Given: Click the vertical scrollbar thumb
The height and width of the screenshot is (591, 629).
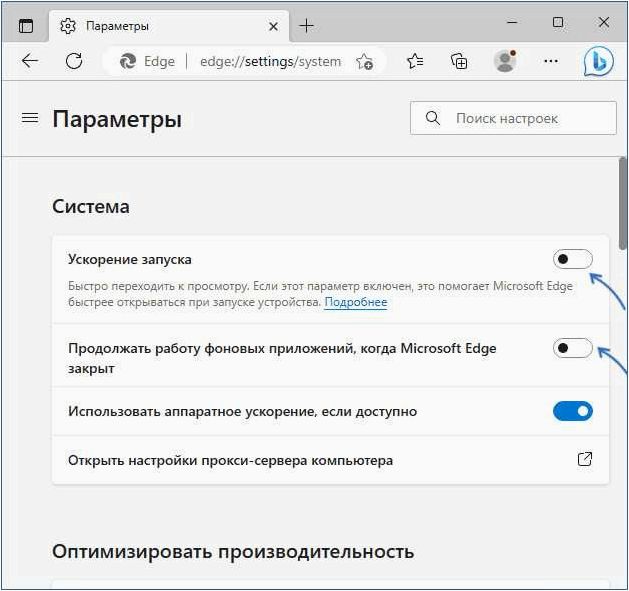Looking at the screenshot, I should tap(623, 203).
